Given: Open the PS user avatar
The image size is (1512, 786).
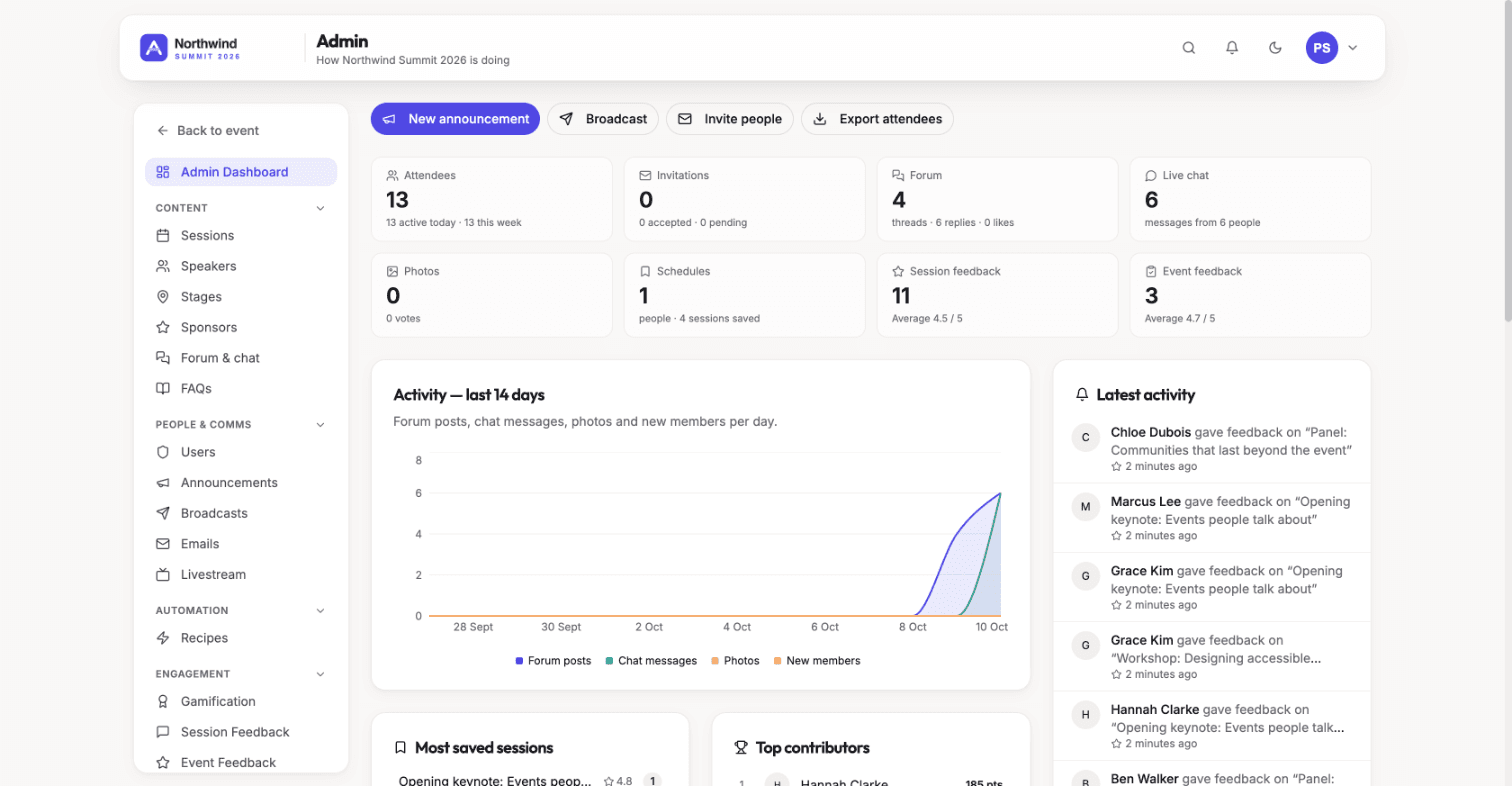Looking at the screenshot, I should (x=1322, y=47).
